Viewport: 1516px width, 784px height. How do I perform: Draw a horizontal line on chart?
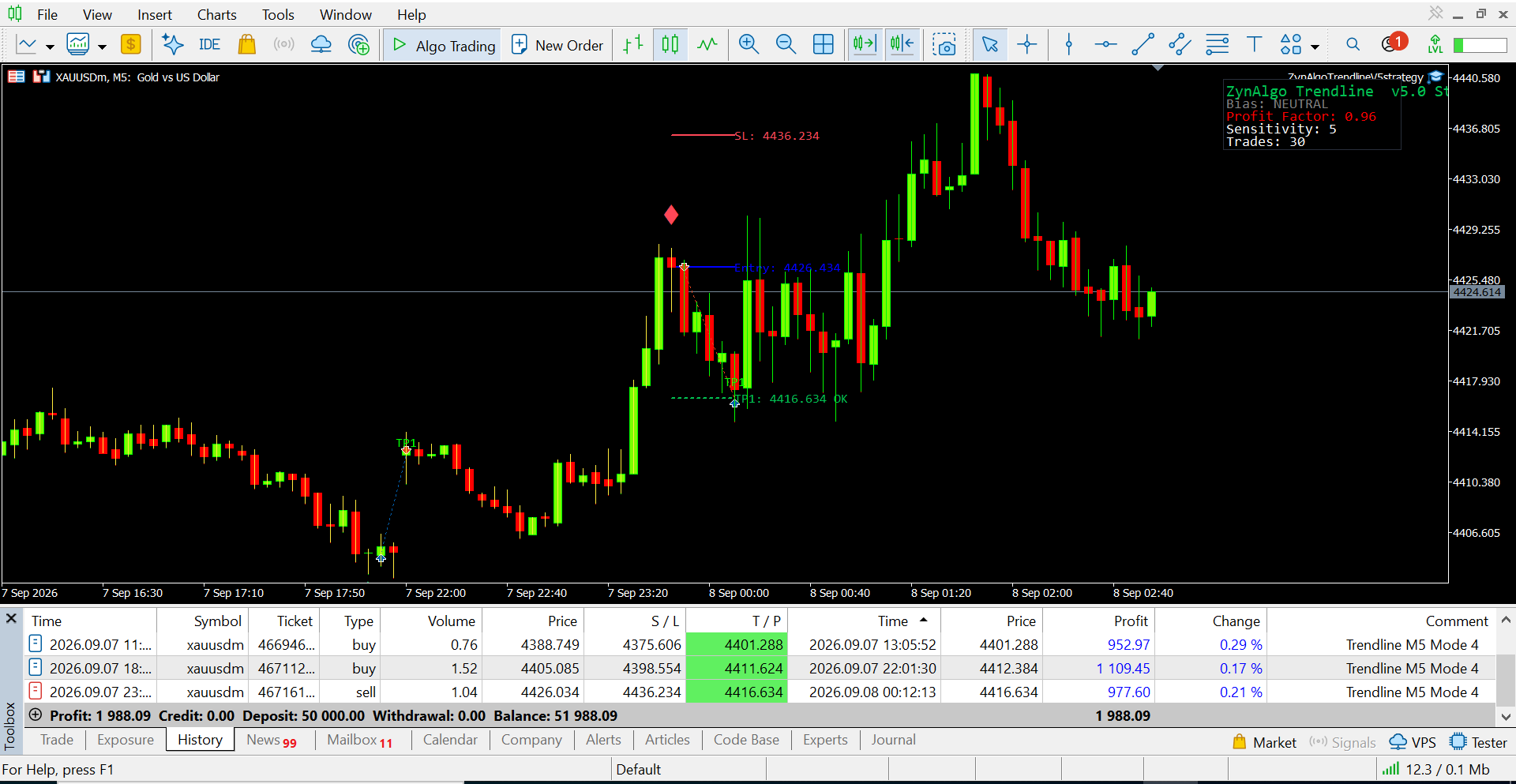[x=1105, y=45]
